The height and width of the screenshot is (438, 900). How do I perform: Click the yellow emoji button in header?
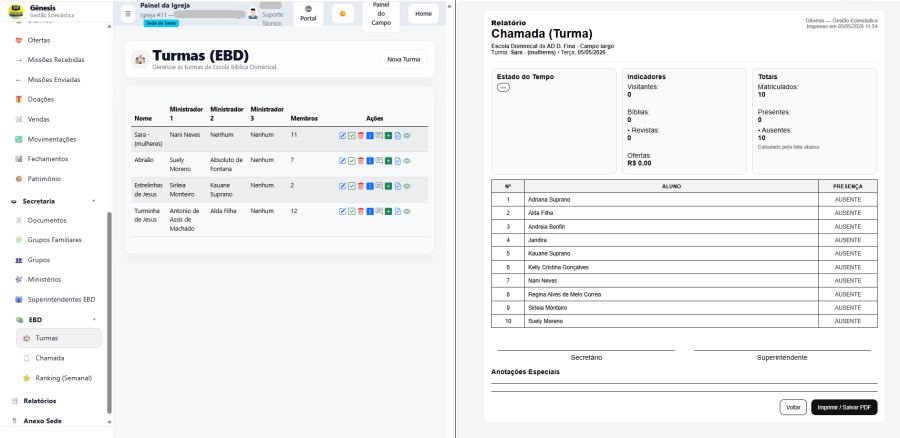343,14
